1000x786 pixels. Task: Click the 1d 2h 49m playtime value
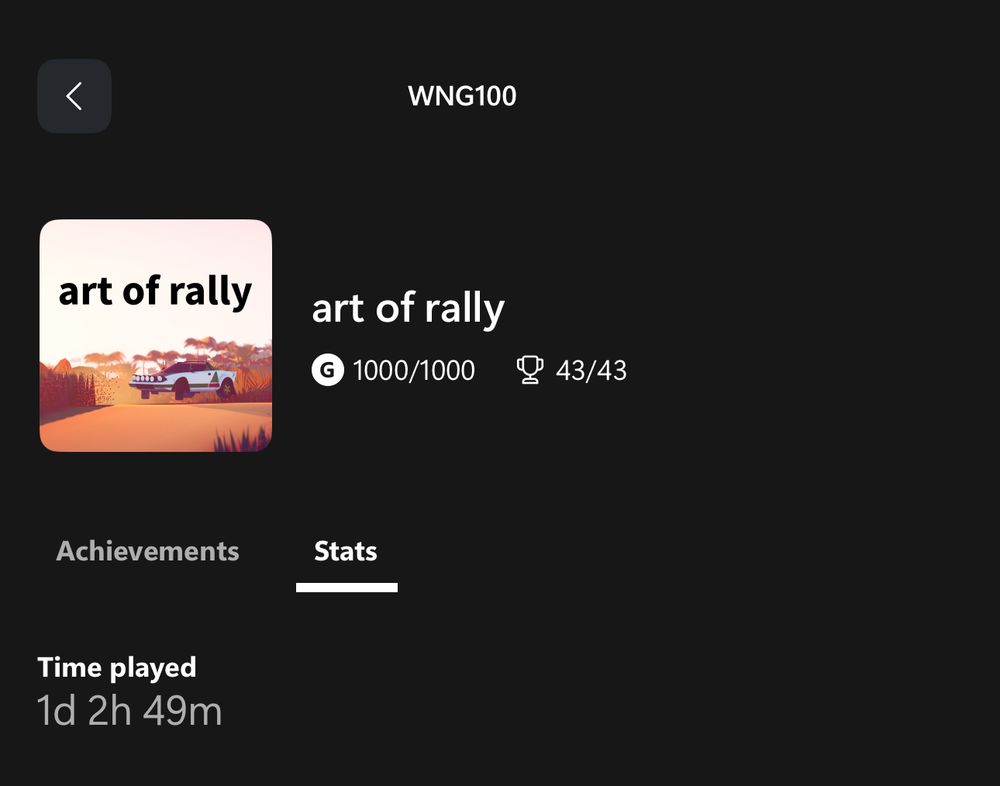tap(129, 711)
